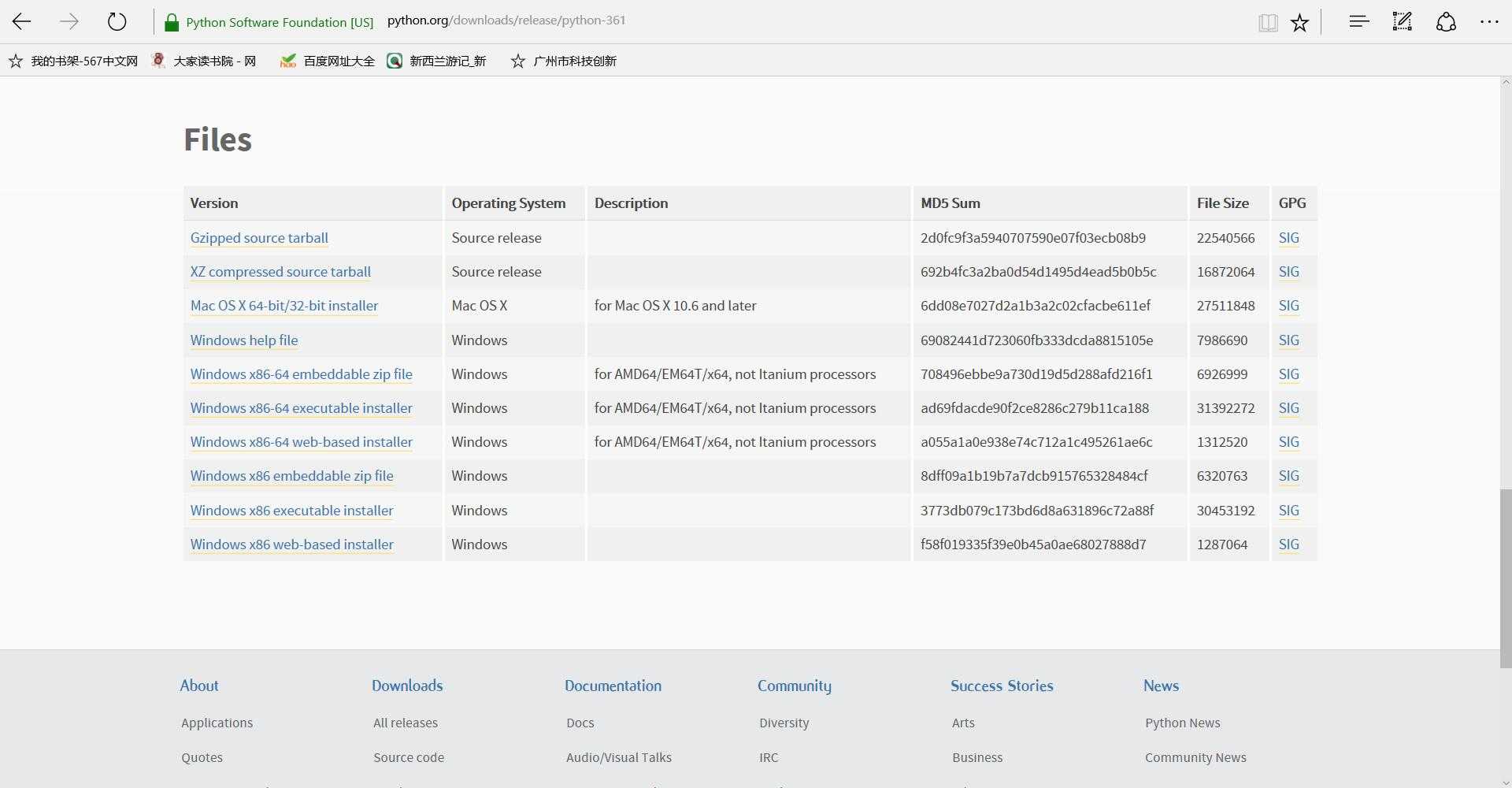Screen dimensions: 1512x788
Task: Open SIG for x86 executable installer
Action: point(1289,511)
